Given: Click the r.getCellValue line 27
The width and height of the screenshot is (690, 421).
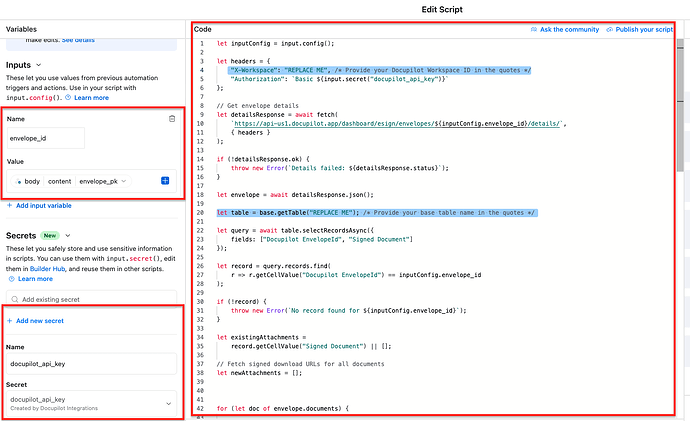Looking at the screenshot, I should [x=356, y=275].
